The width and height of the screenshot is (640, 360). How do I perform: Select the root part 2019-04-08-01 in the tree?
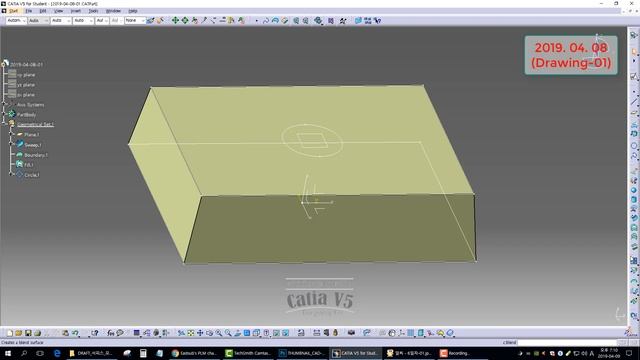[26, 64]
